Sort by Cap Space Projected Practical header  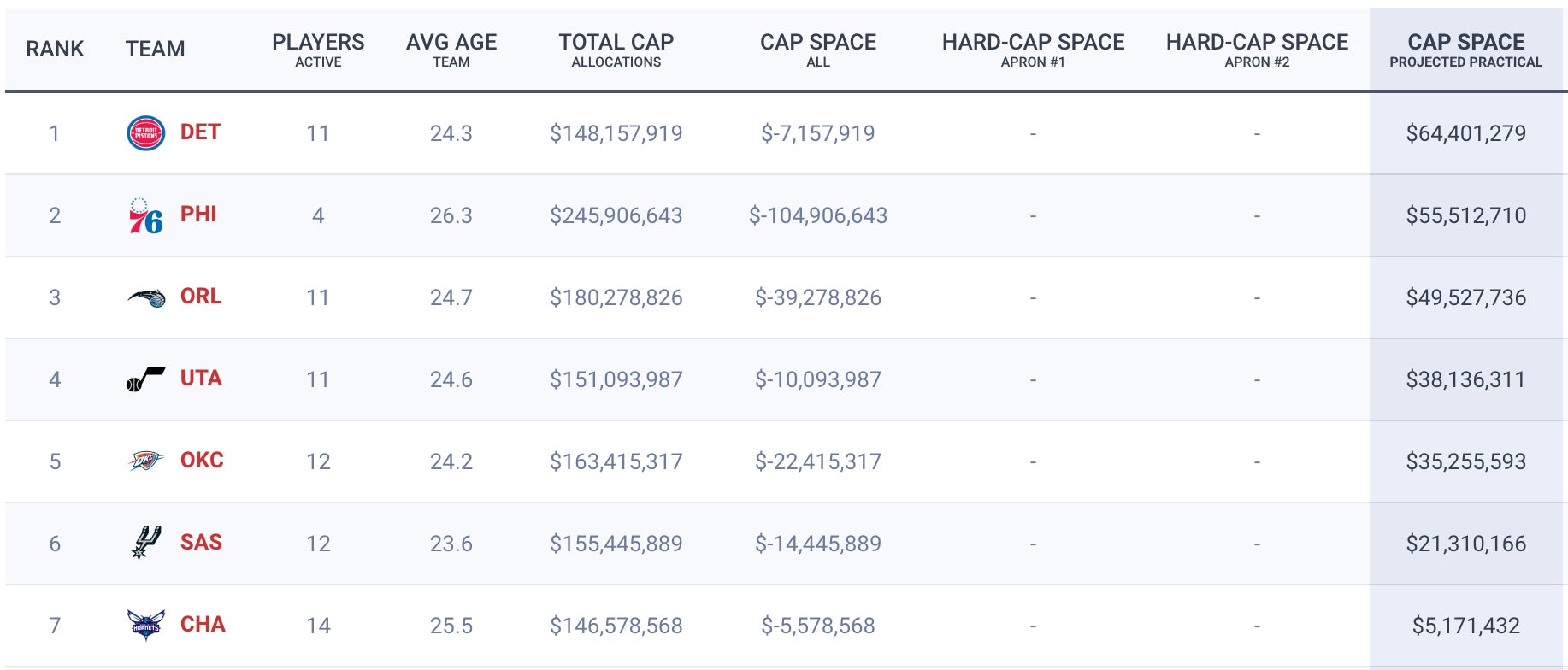[1465, 49]
